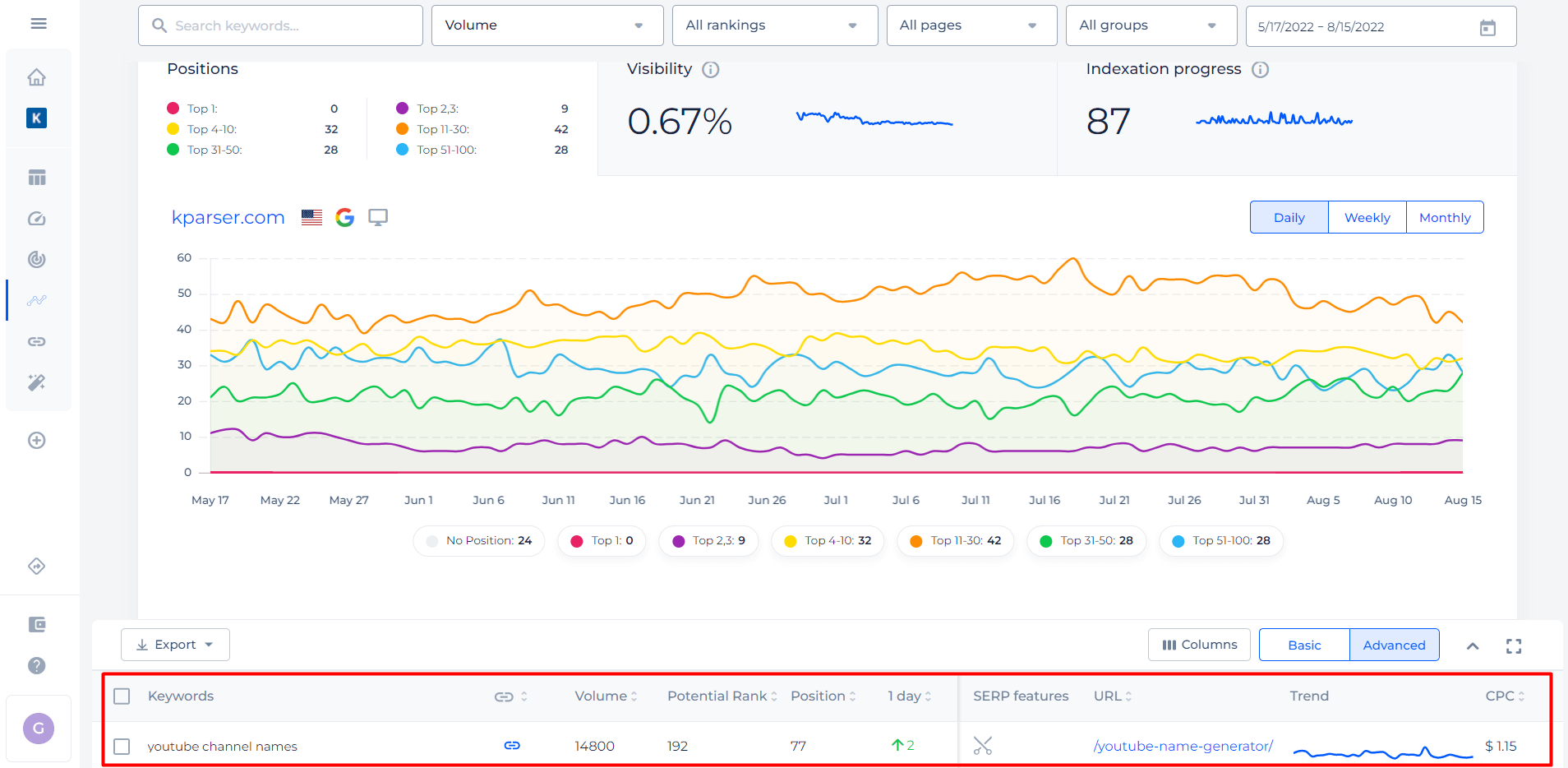Click the link icon for youtube channel names
The image size is (1568, 768).
coord(512,746)
